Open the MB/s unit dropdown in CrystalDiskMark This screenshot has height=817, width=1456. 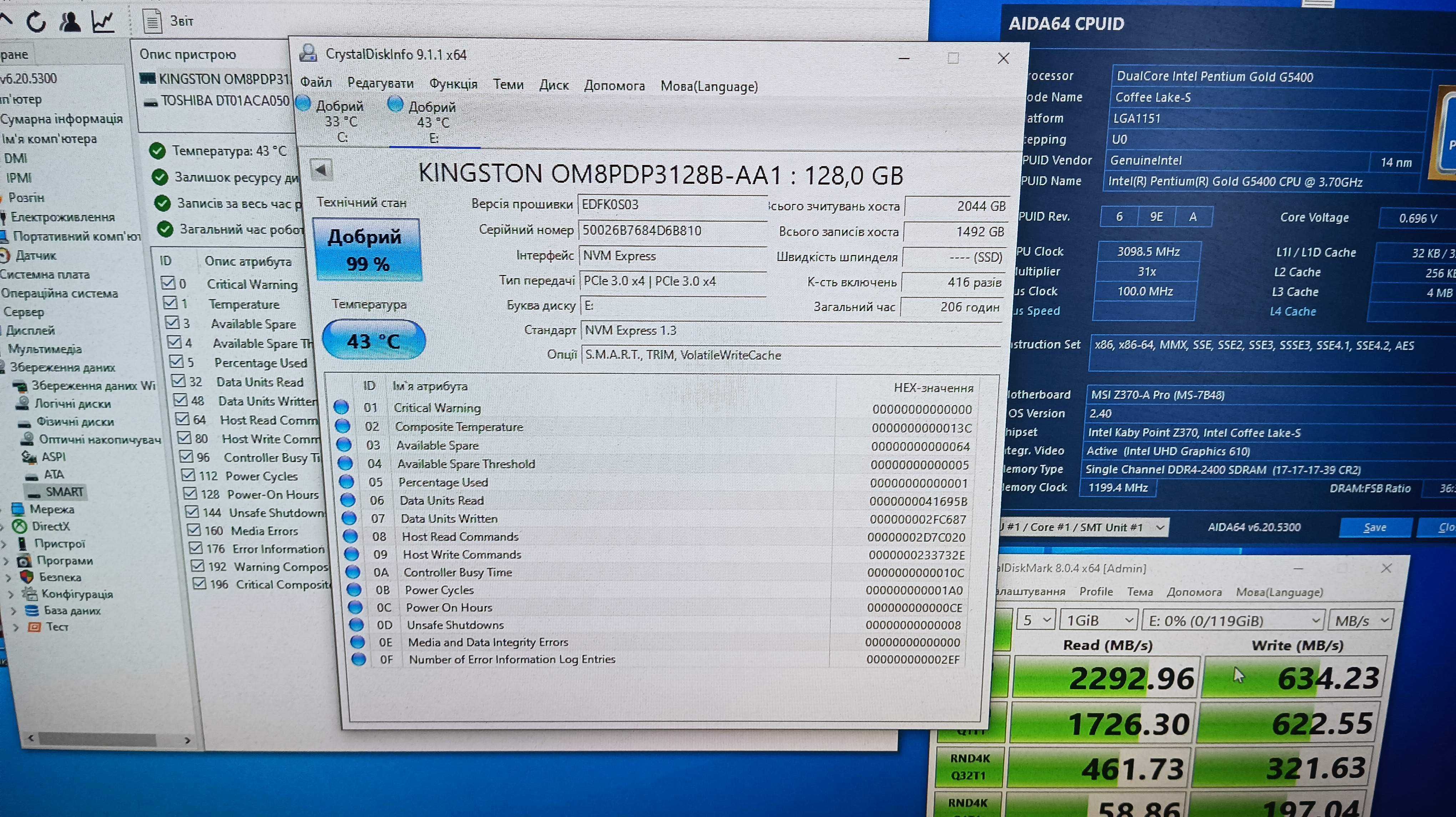(x=1360, y=620)
